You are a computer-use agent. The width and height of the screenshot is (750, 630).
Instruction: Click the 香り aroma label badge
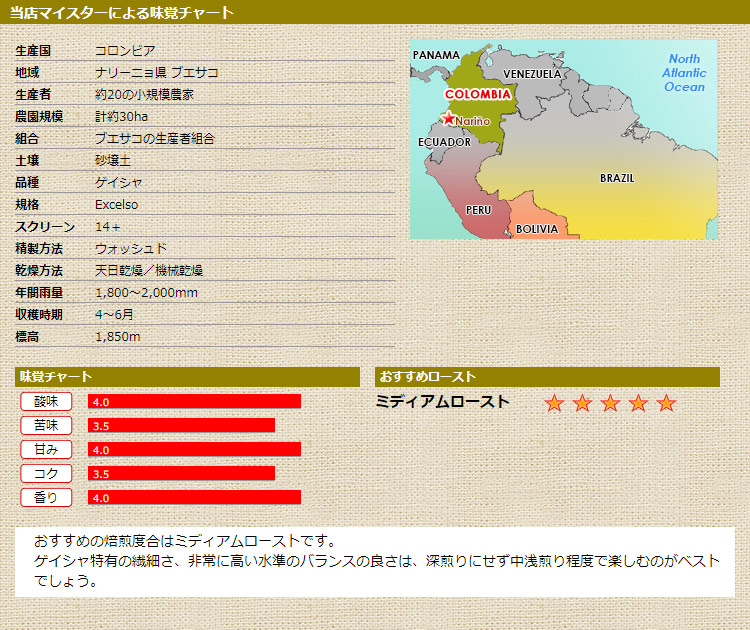click(46, 497)
